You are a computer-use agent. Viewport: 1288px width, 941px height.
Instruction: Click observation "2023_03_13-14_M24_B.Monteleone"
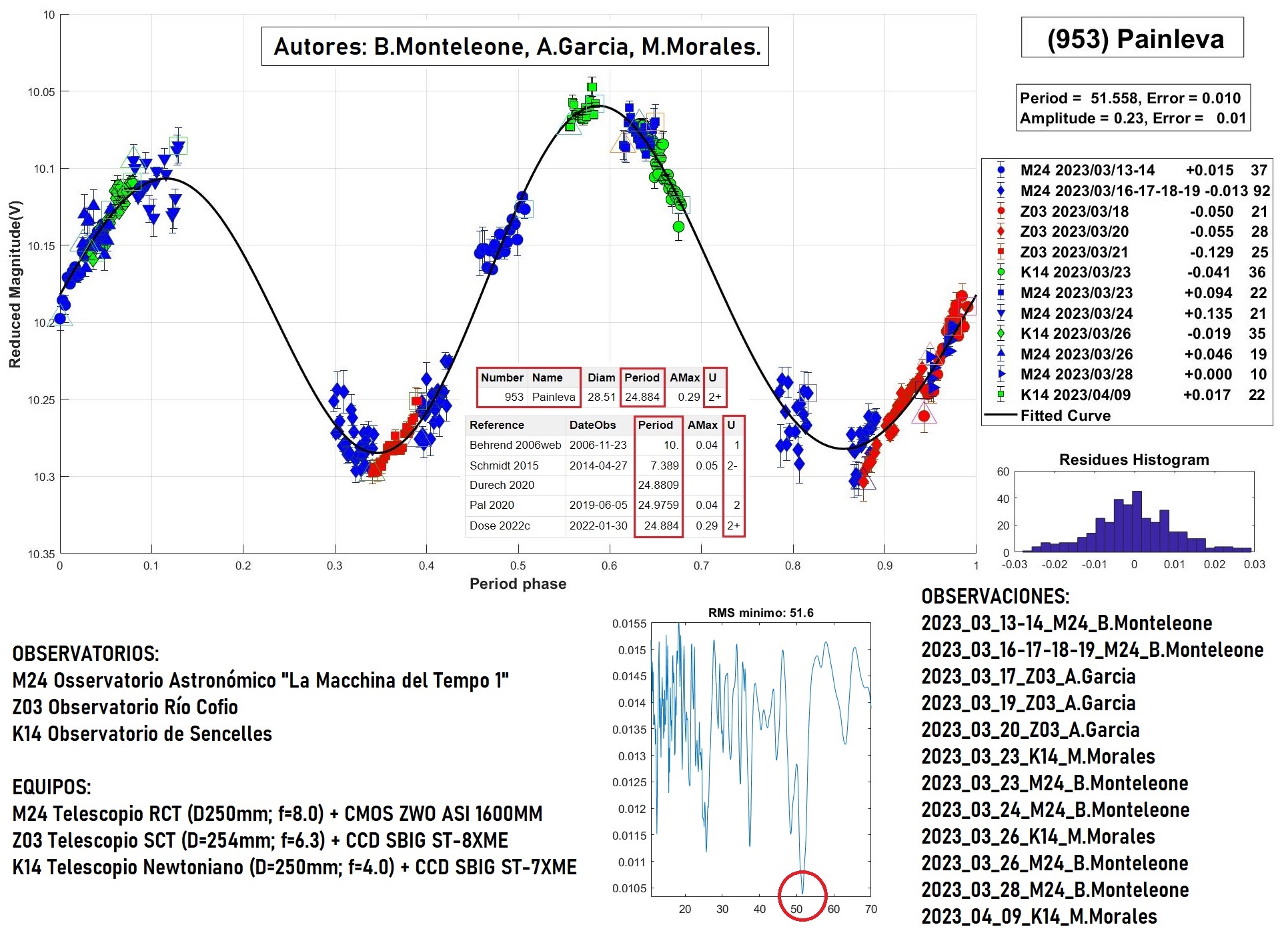pyautogui.click(x=1067, y=623)
